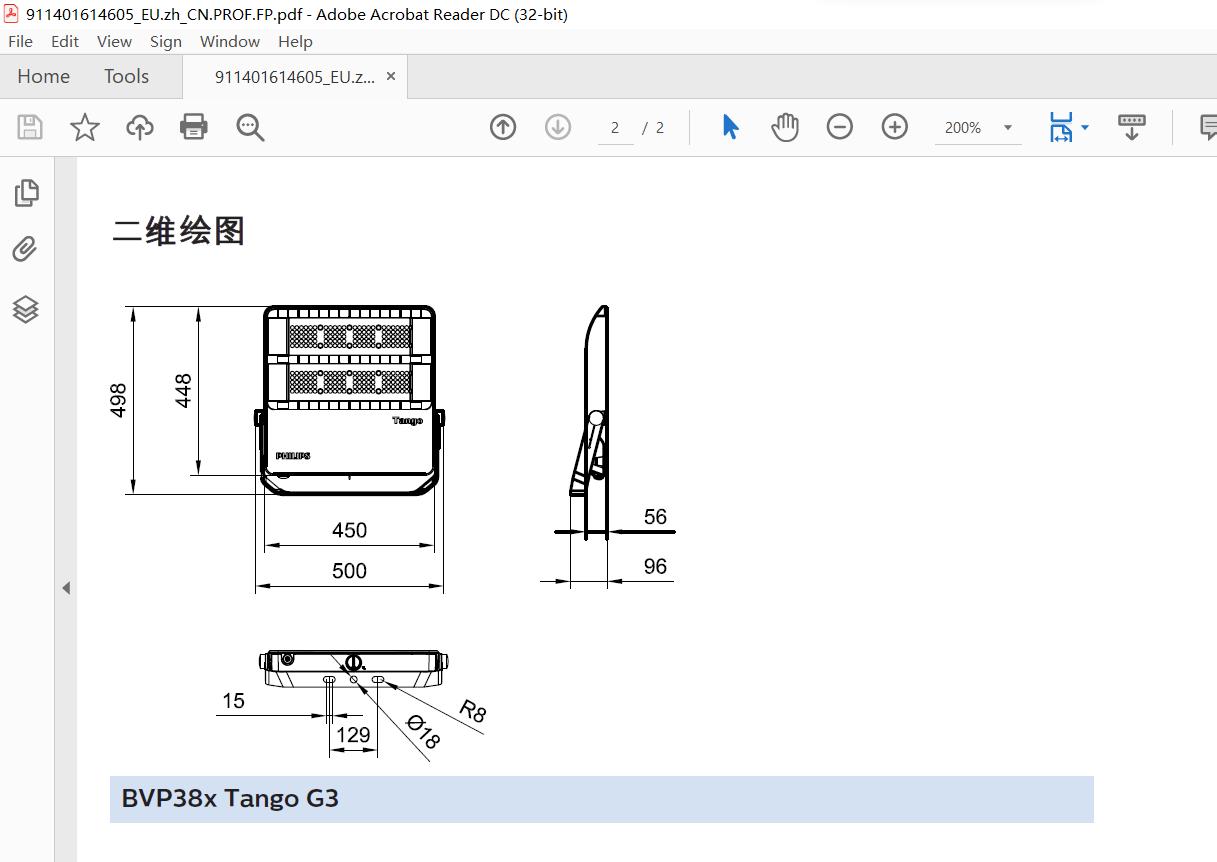Click the BVP38x Tango G3 caption
Image resolution: width=1217 pixels, height=862 pixels.
coord(230,798)
